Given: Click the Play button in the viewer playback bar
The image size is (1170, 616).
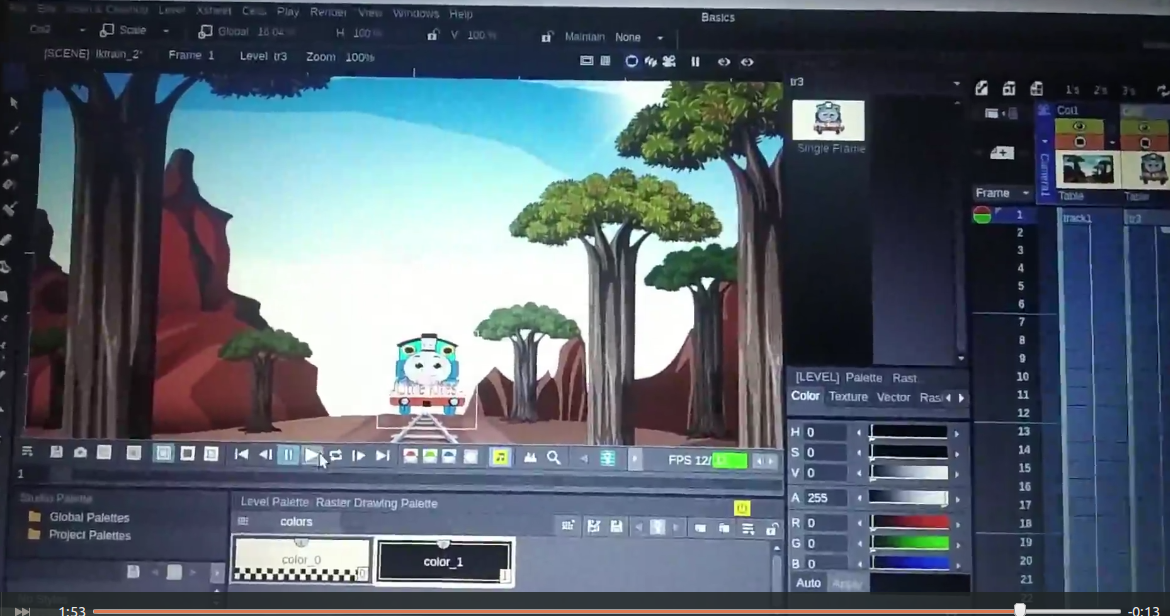Looking at the screenshot, I should tap(312, 456).
